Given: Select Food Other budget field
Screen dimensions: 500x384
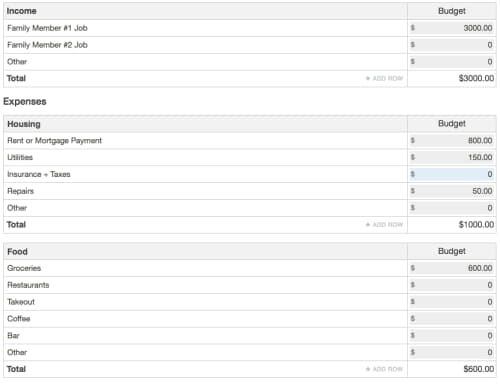Looking at the screenshot, I should pyautogui.click(x=452, y=352).
